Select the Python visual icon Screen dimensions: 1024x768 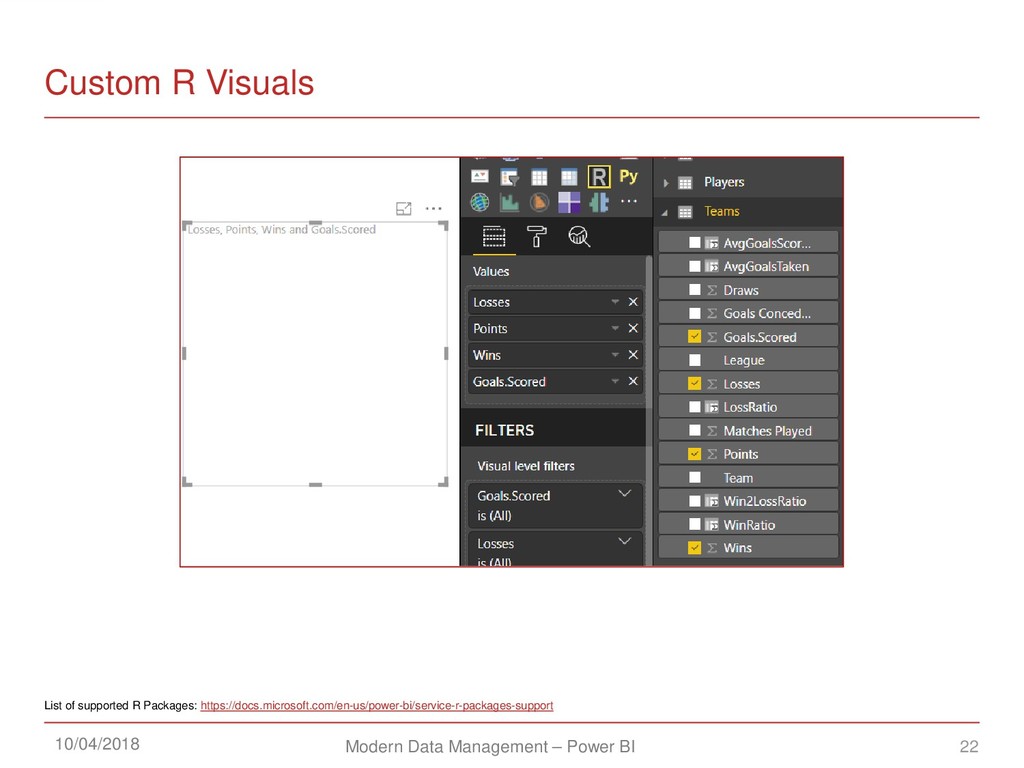tap(628, 176)
